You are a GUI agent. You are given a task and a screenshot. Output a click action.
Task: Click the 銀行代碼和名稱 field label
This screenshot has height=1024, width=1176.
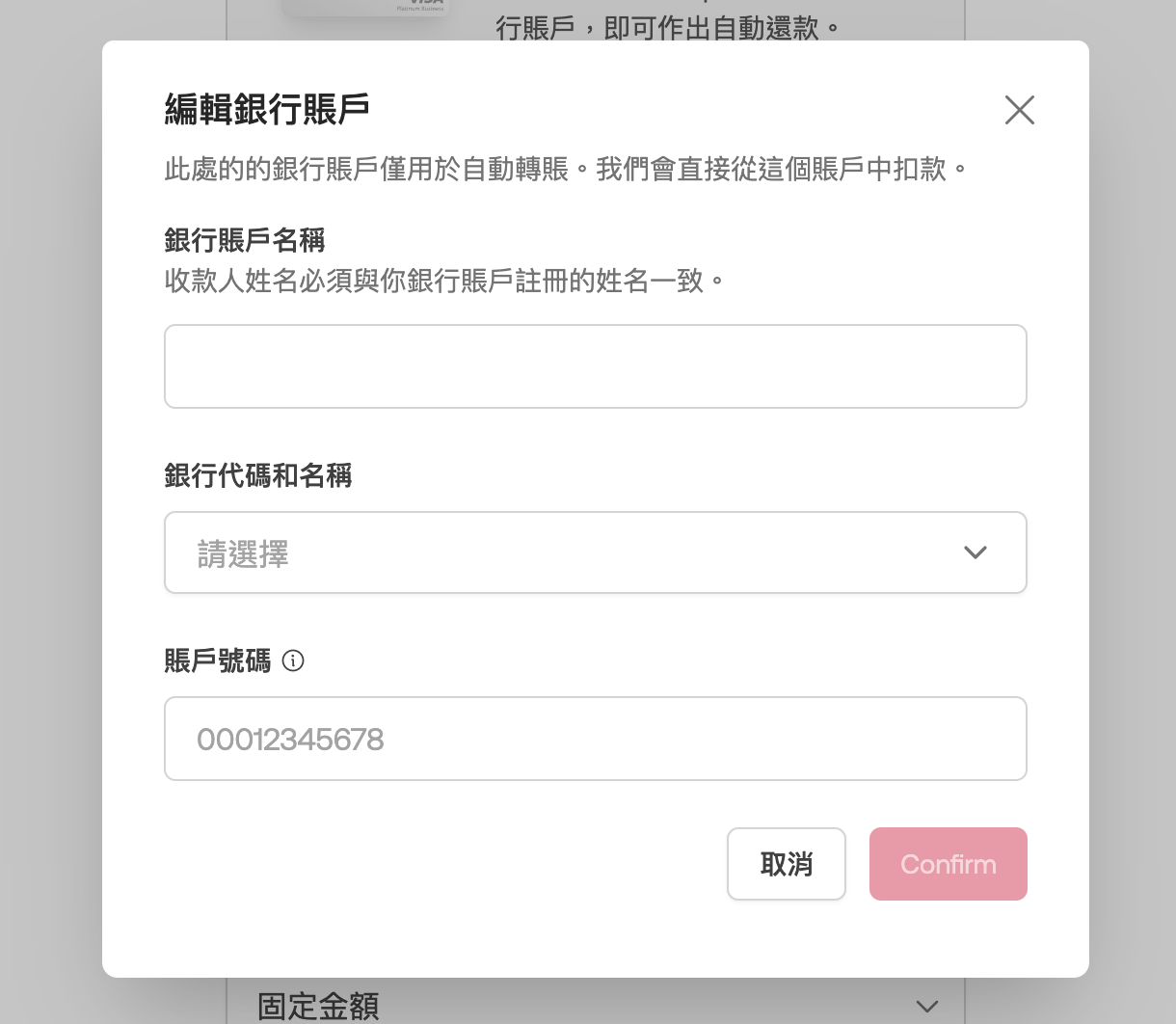(258, 475)
